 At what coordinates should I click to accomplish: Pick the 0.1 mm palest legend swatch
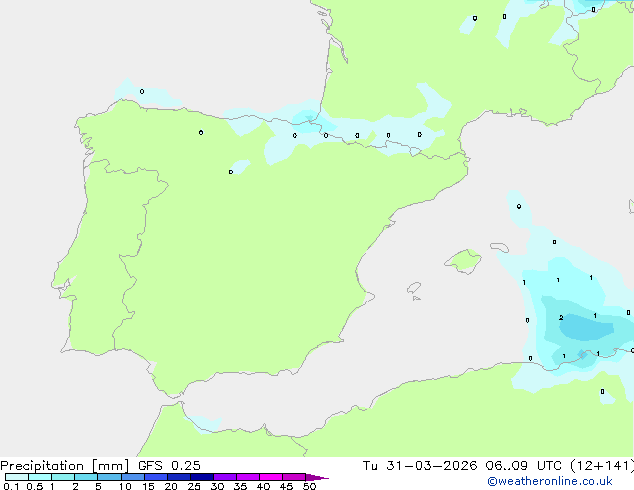click(x=17, y=477)
